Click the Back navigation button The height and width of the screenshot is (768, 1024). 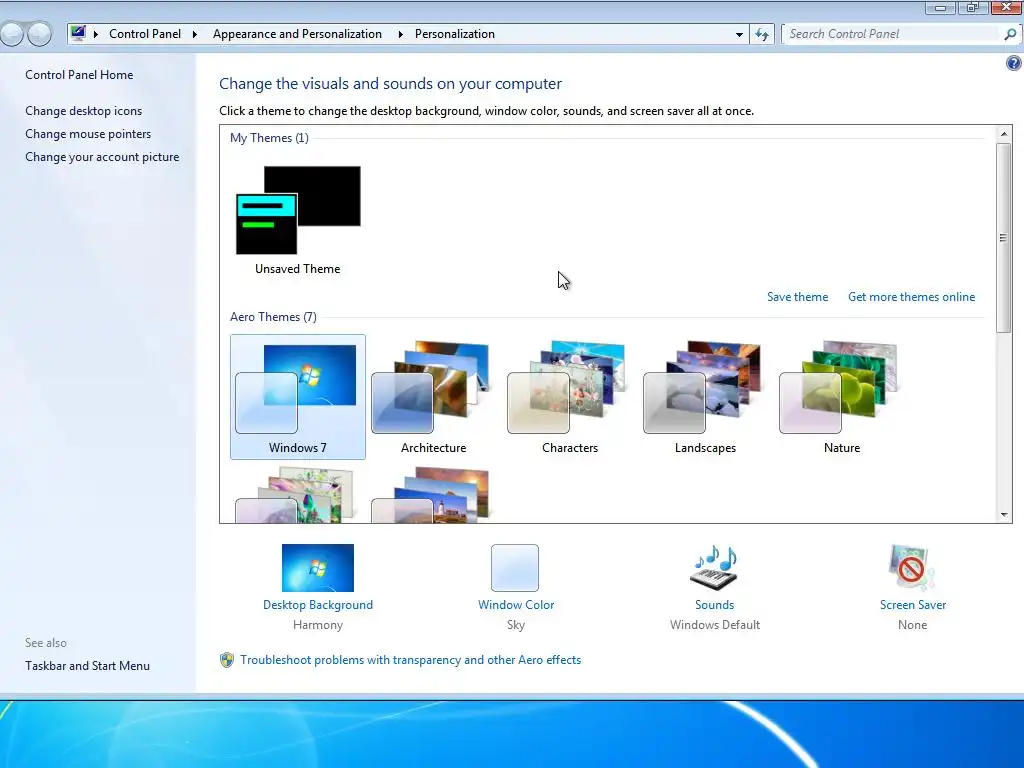[12, 34]
